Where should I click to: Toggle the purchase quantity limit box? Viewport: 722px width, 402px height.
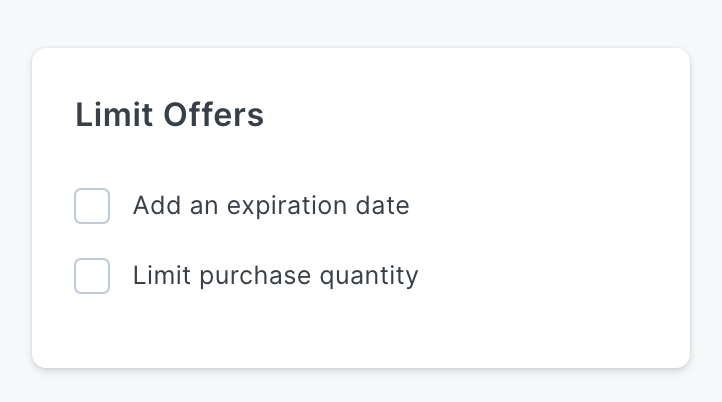[92, 276]
